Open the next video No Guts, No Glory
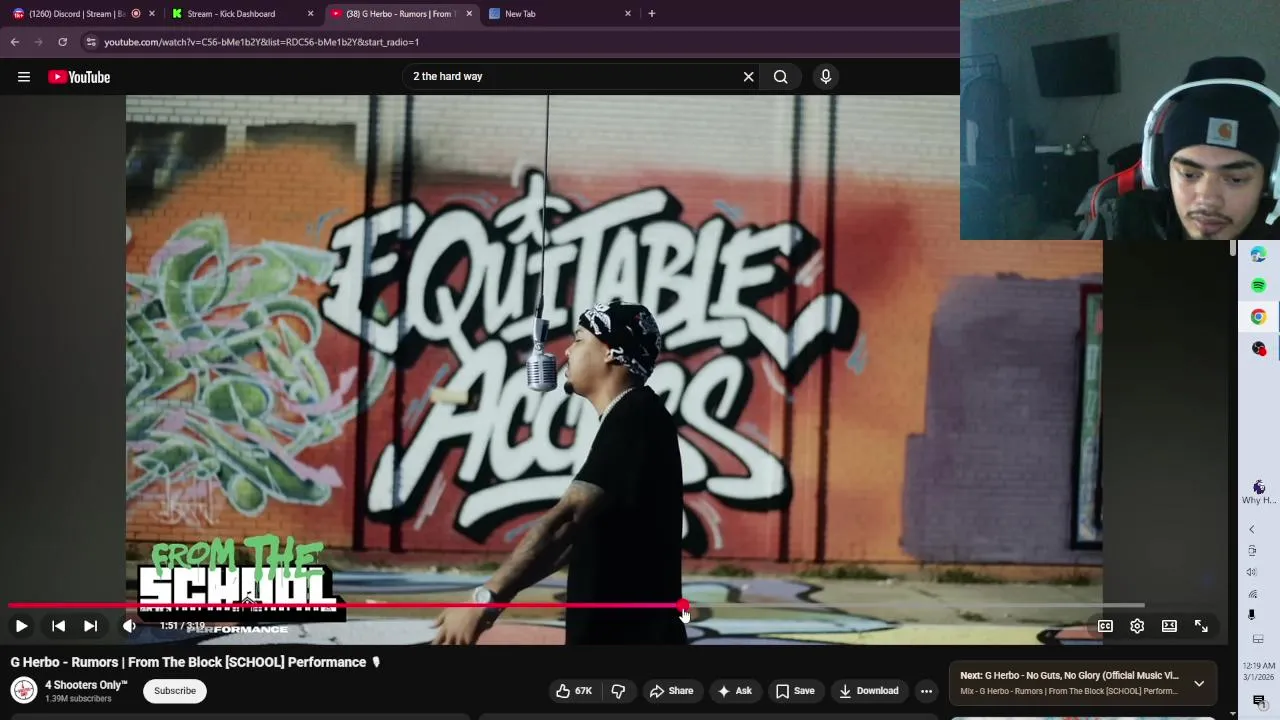 click(1069, 676)
